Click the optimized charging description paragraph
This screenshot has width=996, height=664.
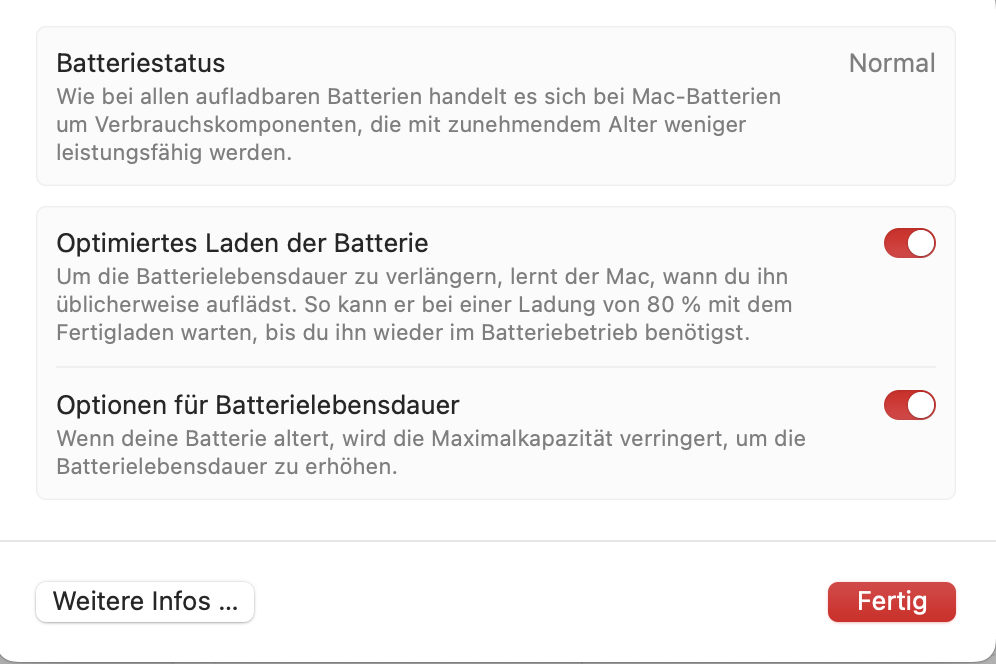coord(424,304)
